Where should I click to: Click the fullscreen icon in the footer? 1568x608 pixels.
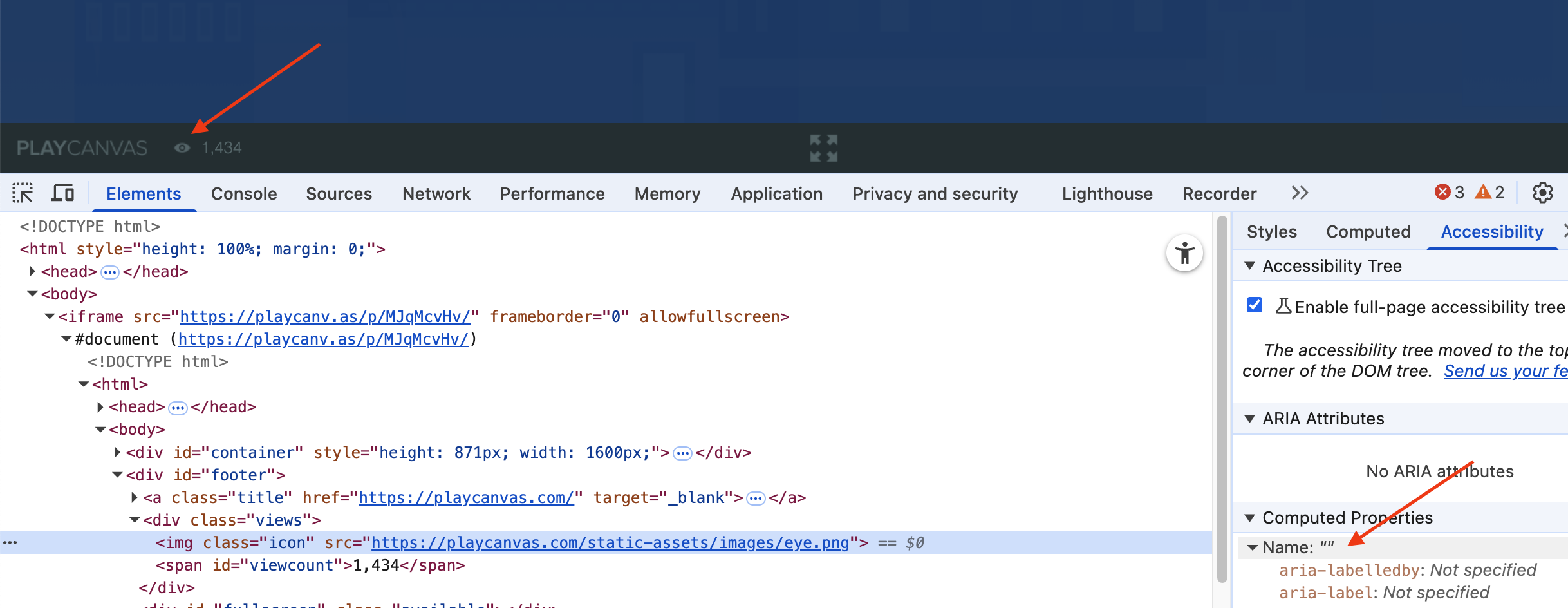823,148
